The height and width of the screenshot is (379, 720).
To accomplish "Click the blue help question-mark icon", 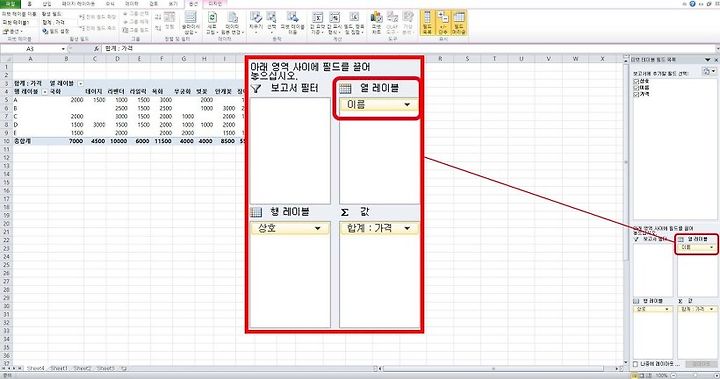I will point(692,4).
